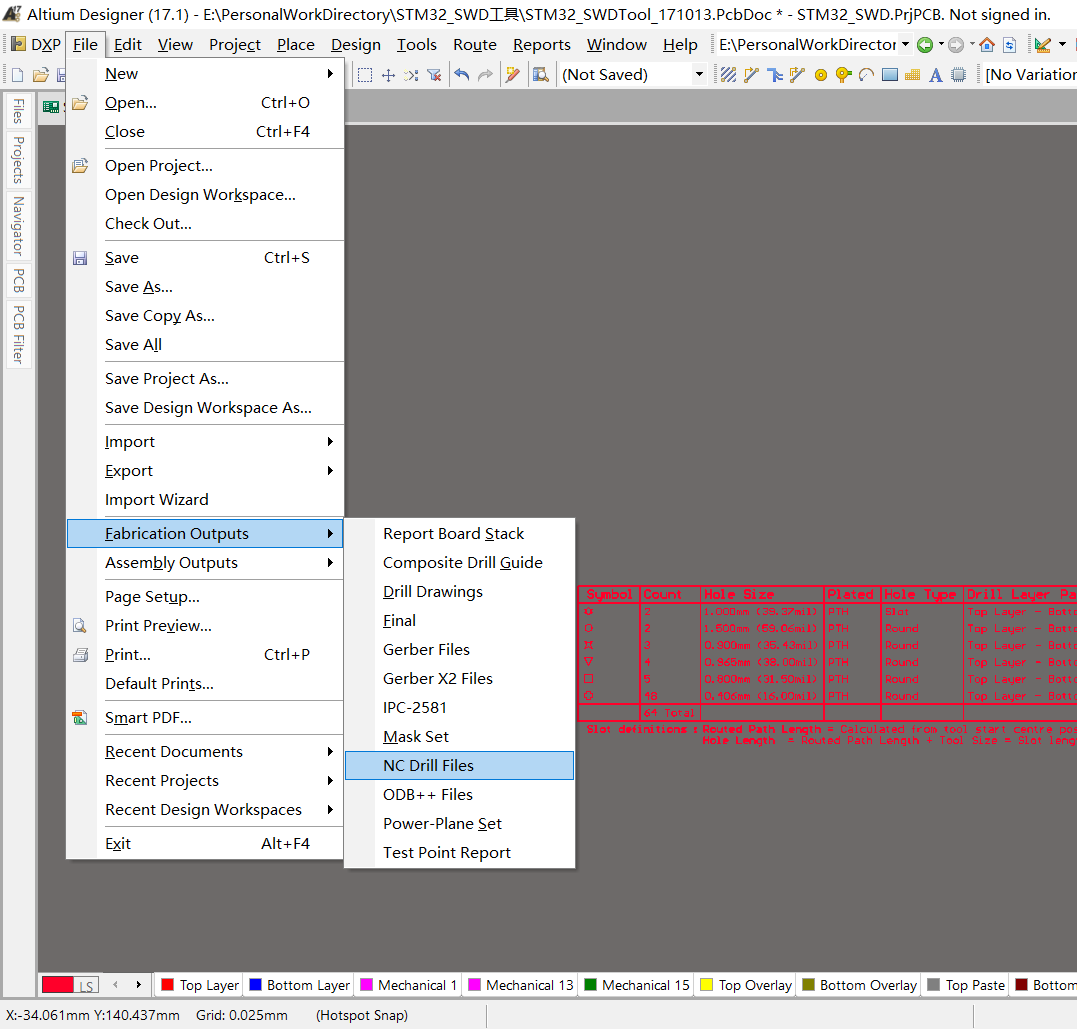Click the '64 Total' drill table cell
1077x1029 pixels.
670,713
